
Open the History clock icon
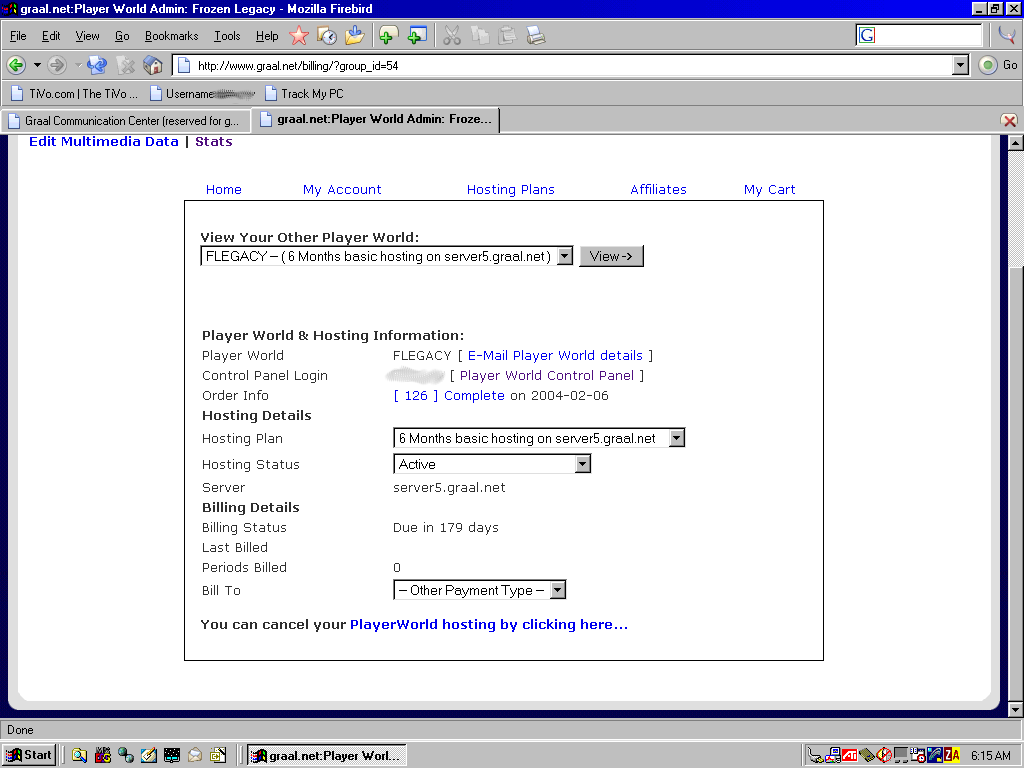[x=327, y=36]
